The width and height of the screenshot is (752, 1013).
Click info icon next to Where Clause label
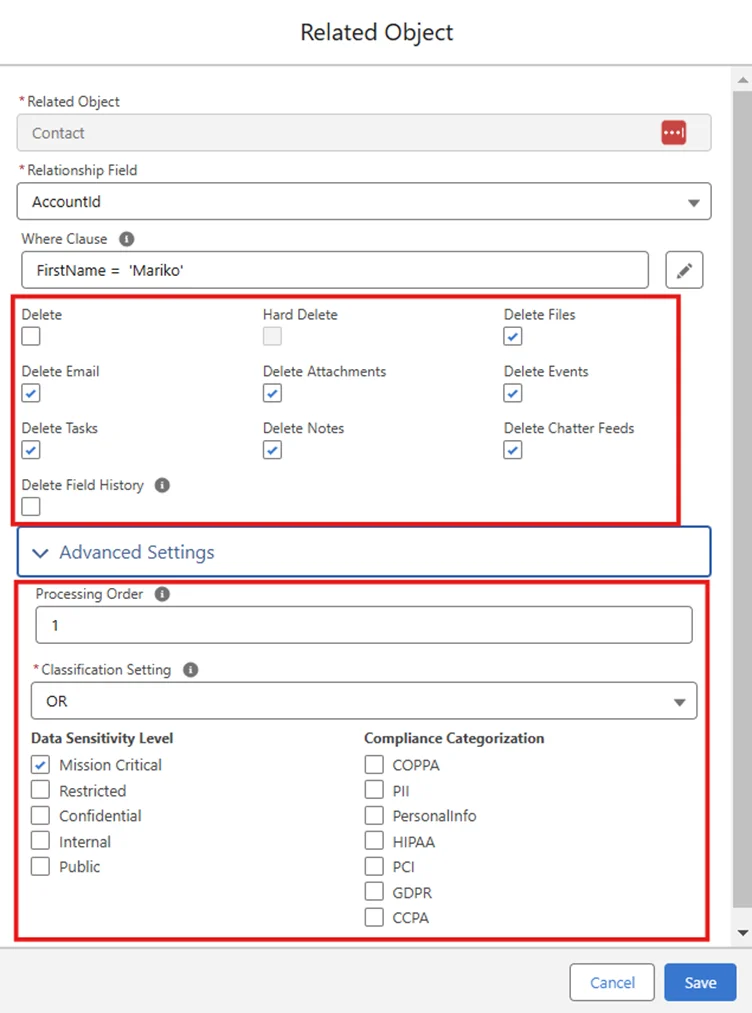pos(126,239)
